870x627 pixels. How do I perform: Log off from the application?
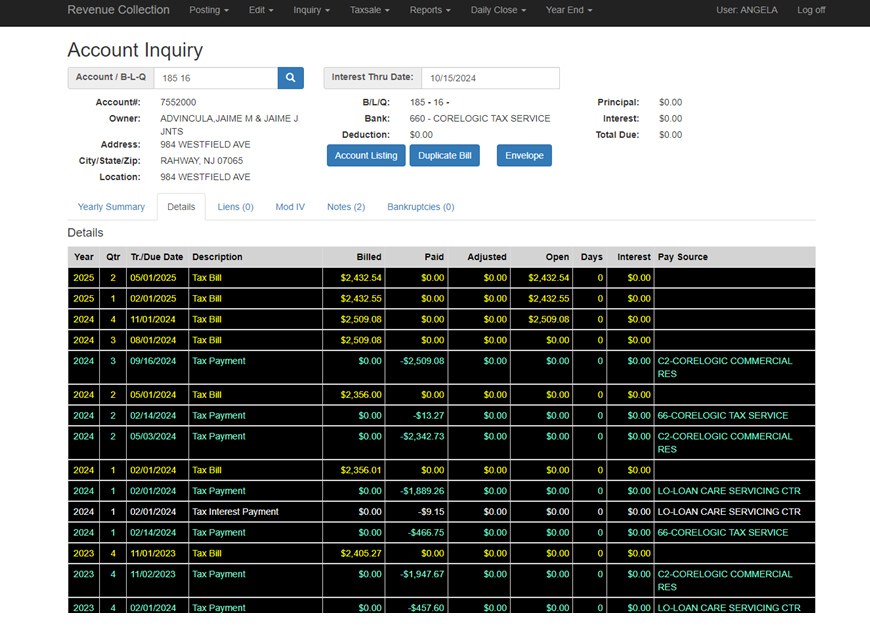pos(811,10)
